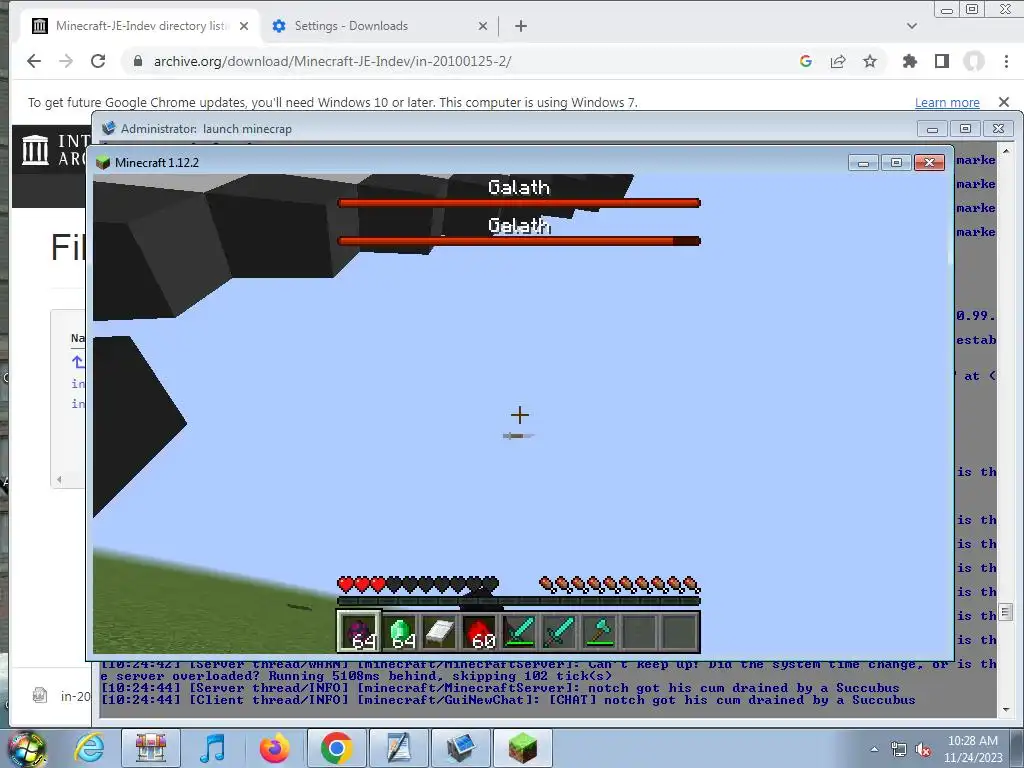
Task: Click the hunger drumsticks bar
Action: (x=619, y=584)
